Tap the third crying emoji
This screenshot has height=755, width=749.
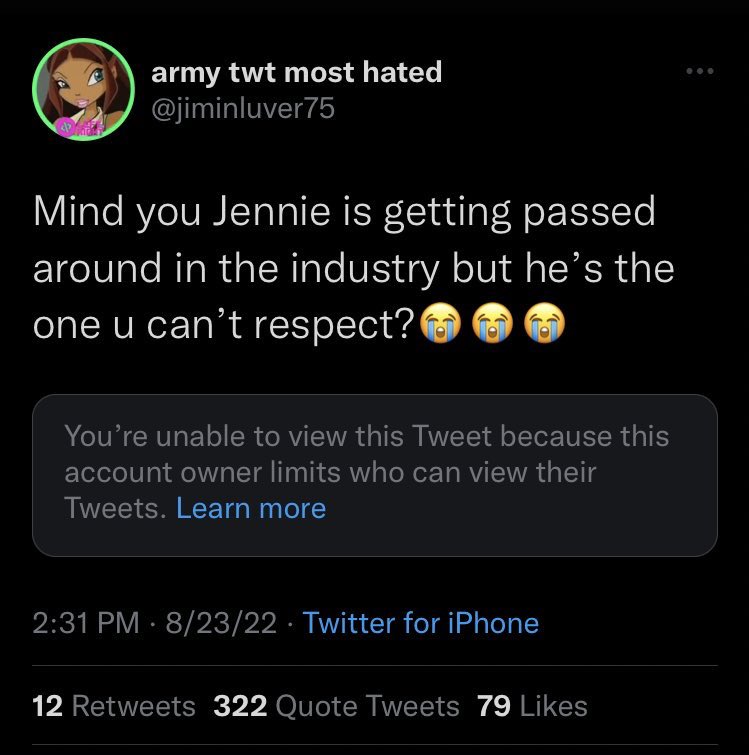pyautogui.click(x=544, y=323)
